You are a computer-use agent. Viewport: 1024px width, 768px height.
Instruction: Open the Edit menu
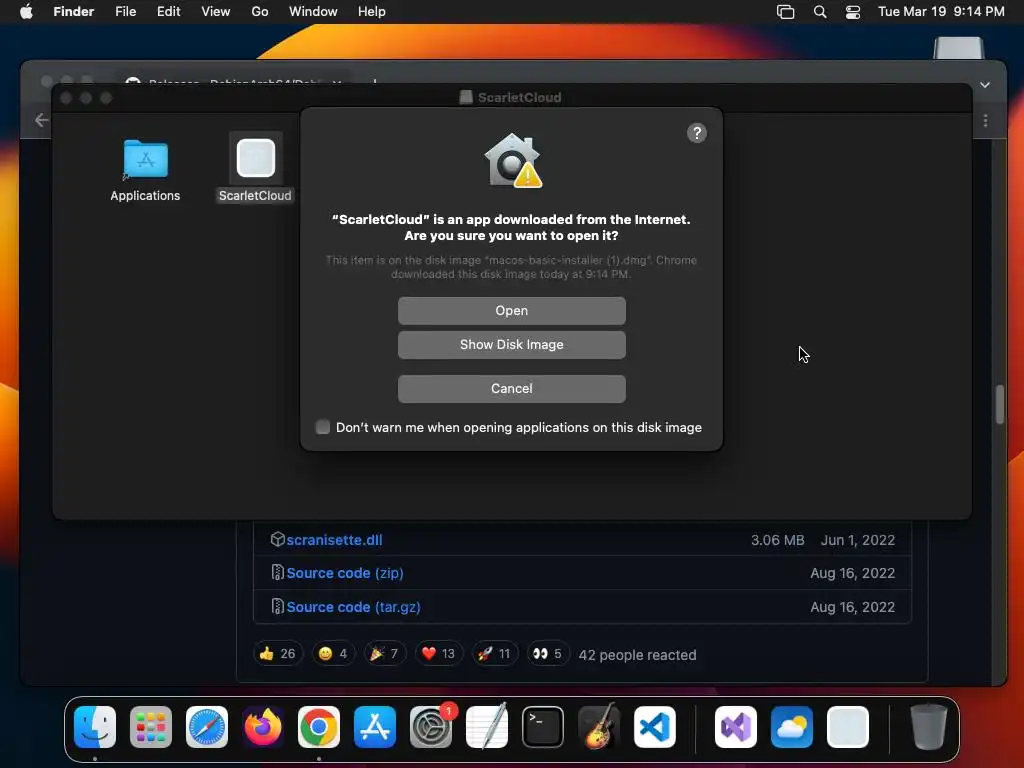tap(168, 12)
